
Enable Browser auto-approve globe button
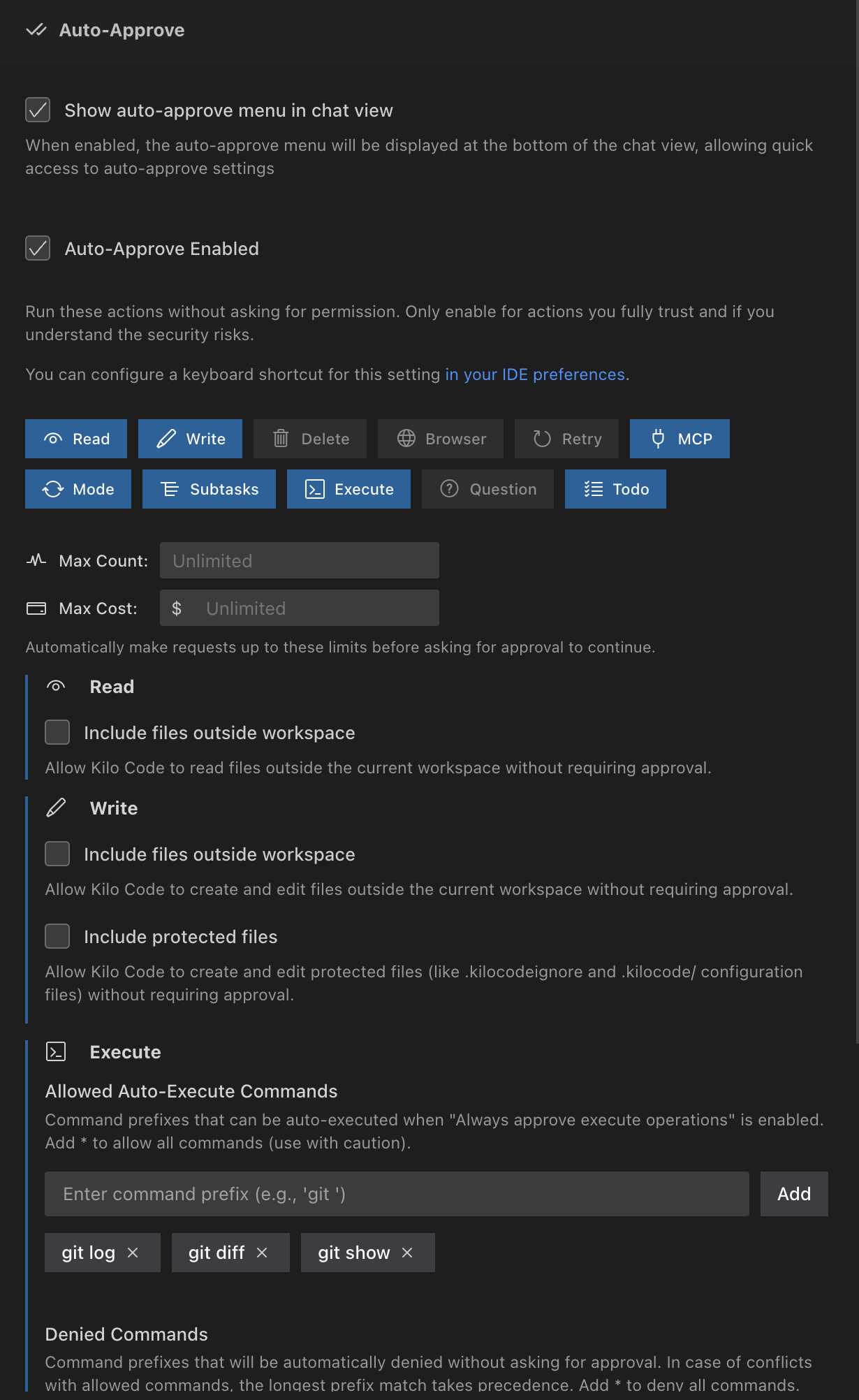[440, 439]
